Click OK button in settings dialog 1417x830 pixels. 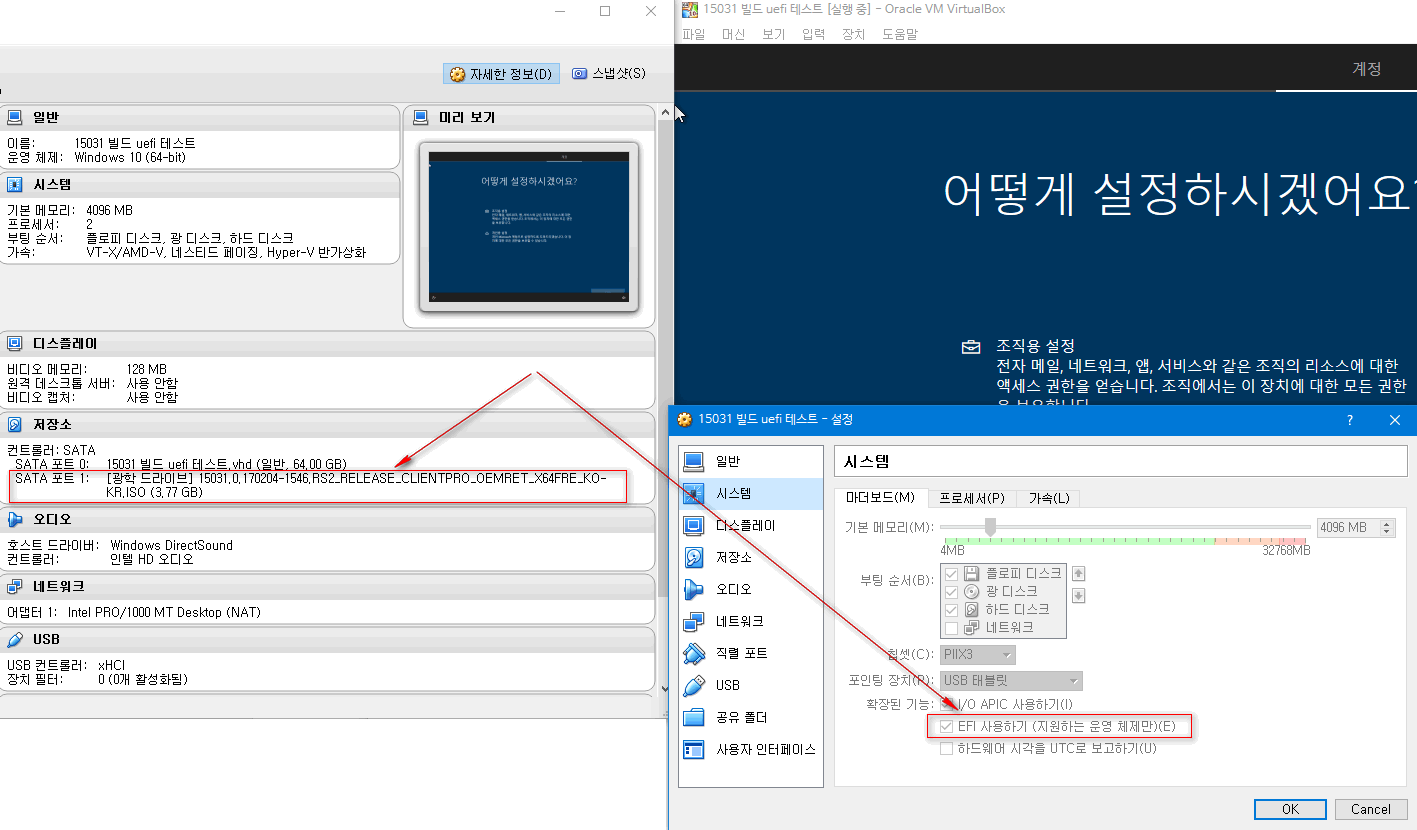coord(1290,809)
